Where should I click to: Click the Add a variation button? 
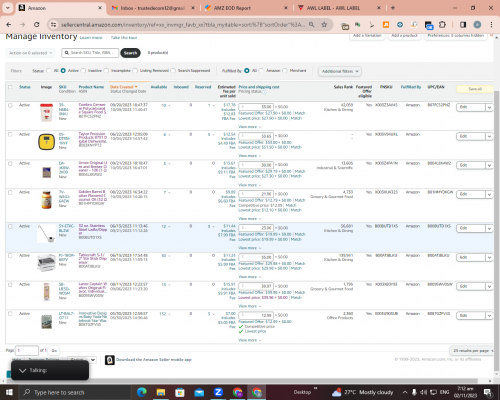(x=367, y=36)
